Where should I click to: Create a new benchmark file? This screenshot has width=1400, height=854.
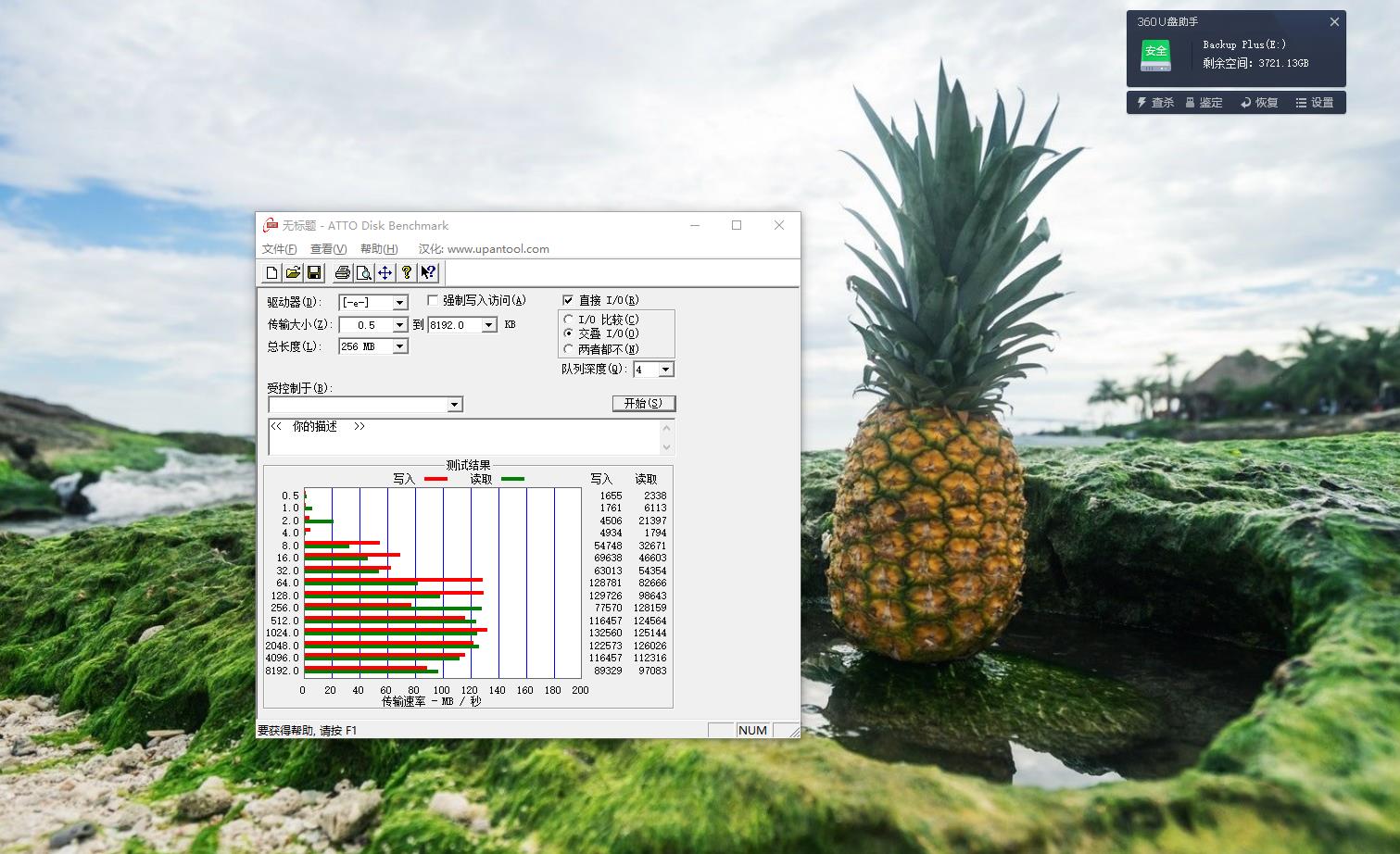coord(271,271)
